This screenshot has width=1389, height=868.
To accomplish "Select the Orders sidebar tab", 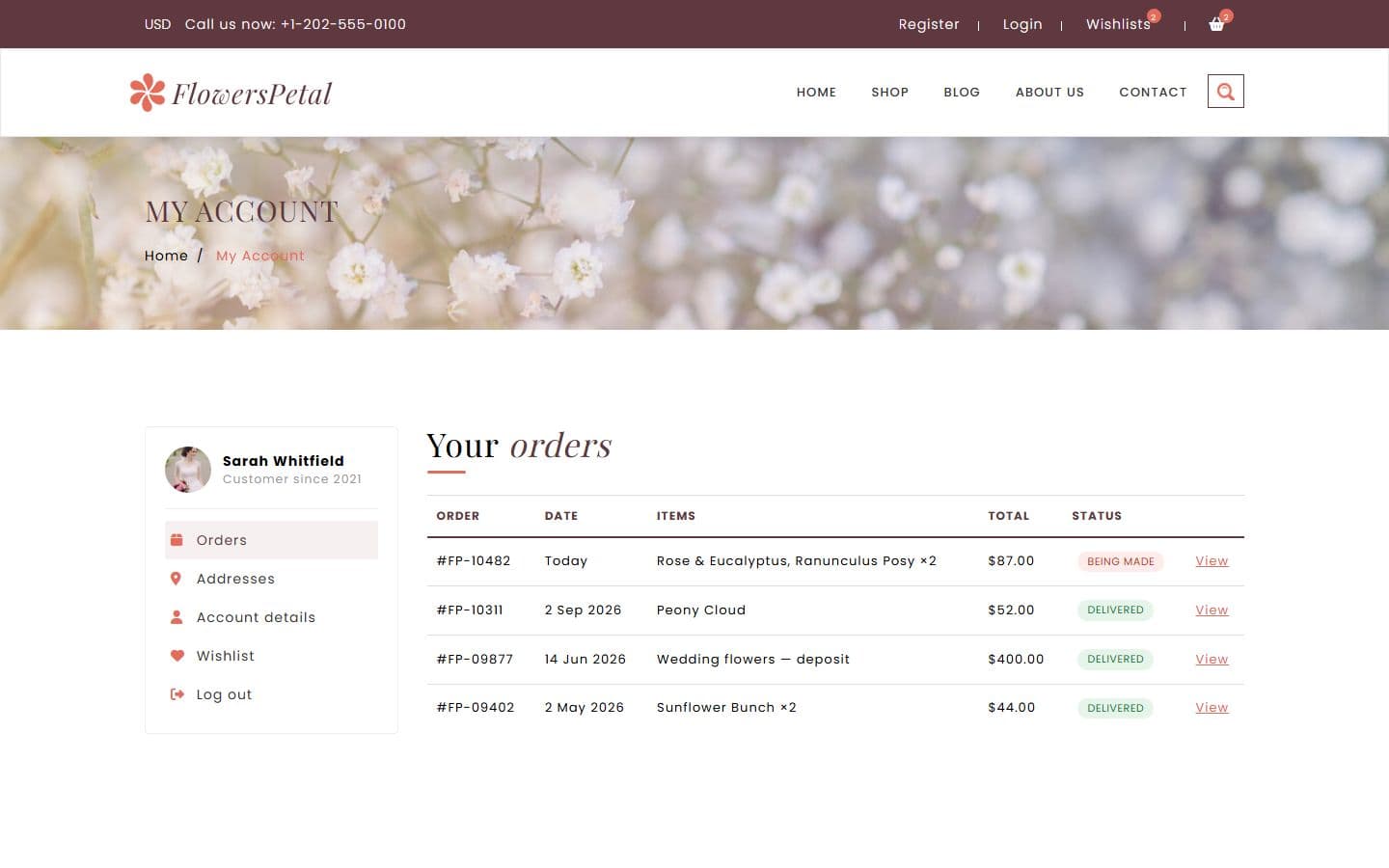I will click(271, 540).
